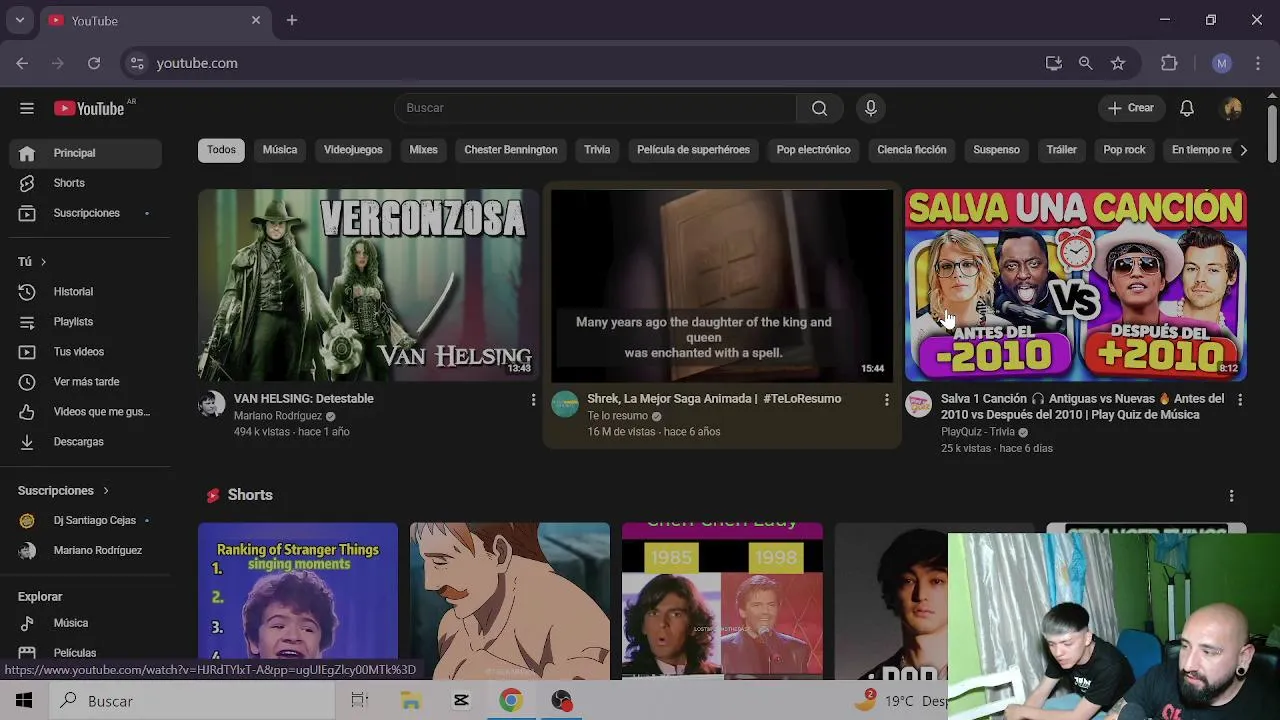The image size is (1280, 720).
Task: Open Música under Explorar
Action: (85, 623)
